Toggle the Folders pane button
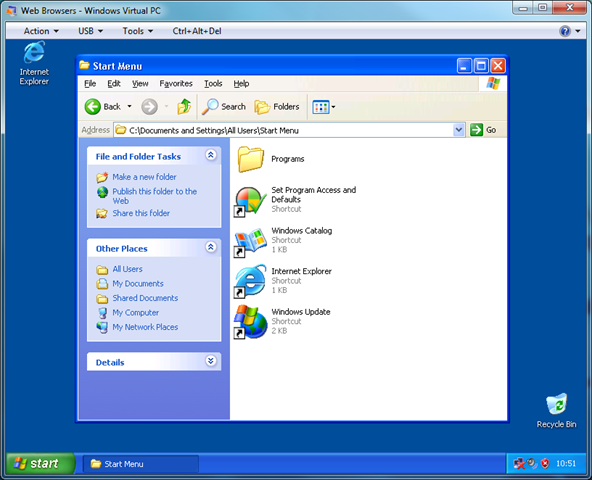This screenshot has width=592, height=480. click(x=277, y=107)
